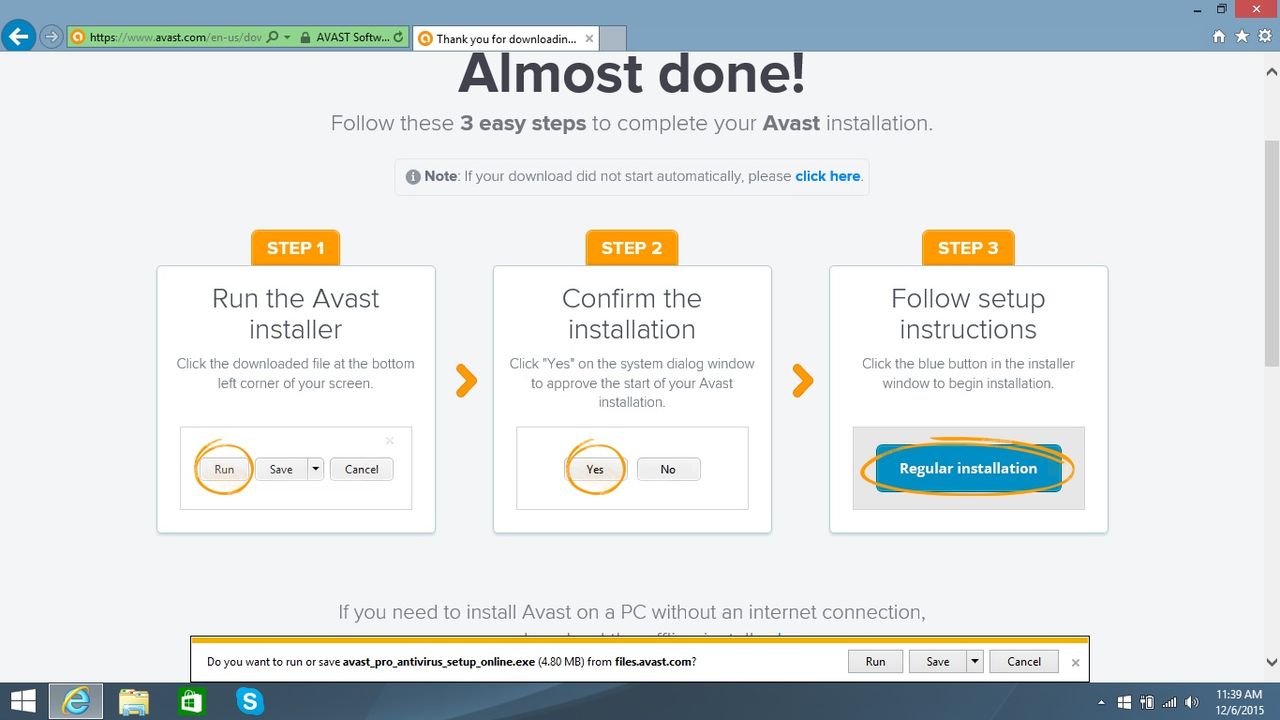This screenshot has height=720, width=1280.
Task: Open the Windows Store taskbar icon
Action: (x=191, y=701)
